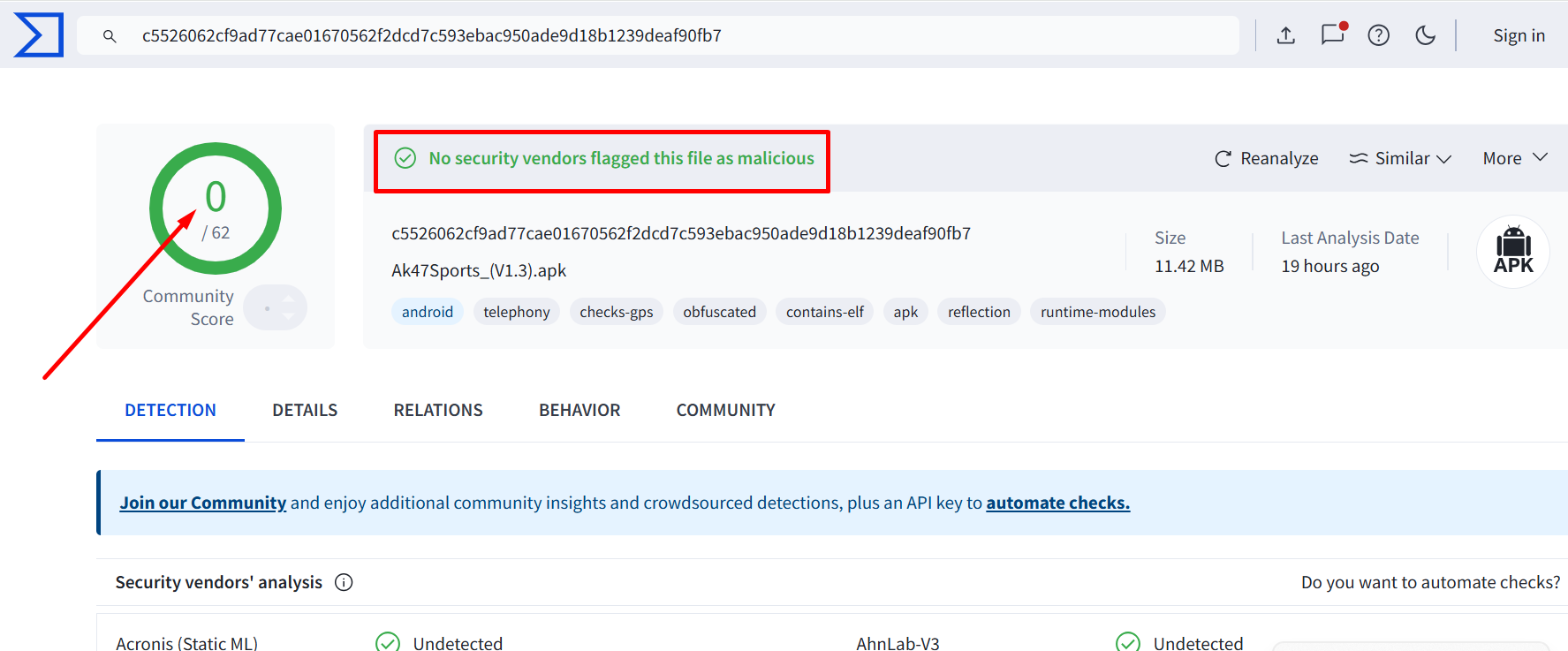This screenshot has width=1568, height=651.
Task: Switch to the BEHAVIOR tab
Action: pyautogui.click(x=579, y=410)
